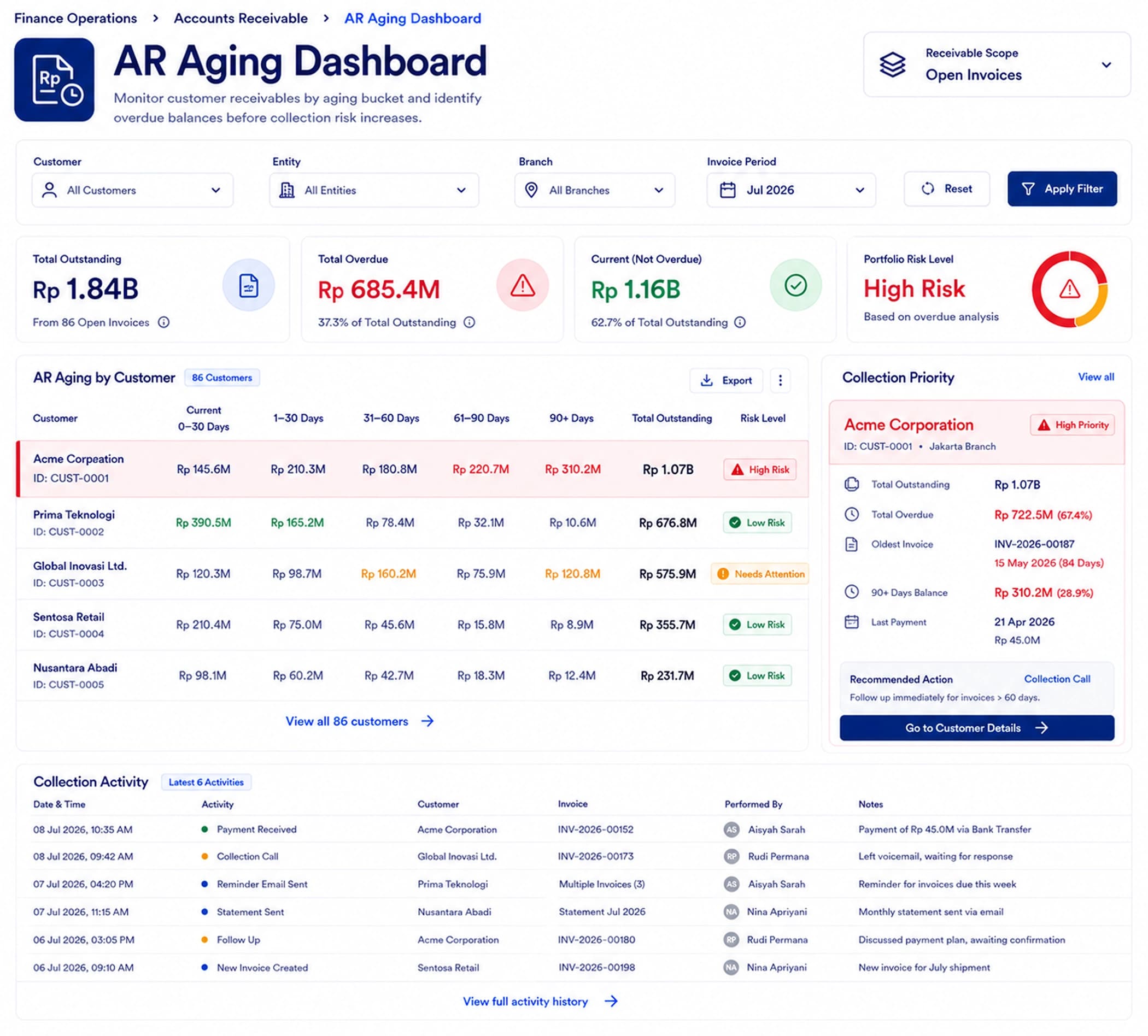Click the Reset filters button
Screen dimensions: 1148x1036
pyautogui.click(x=946, y=189)
